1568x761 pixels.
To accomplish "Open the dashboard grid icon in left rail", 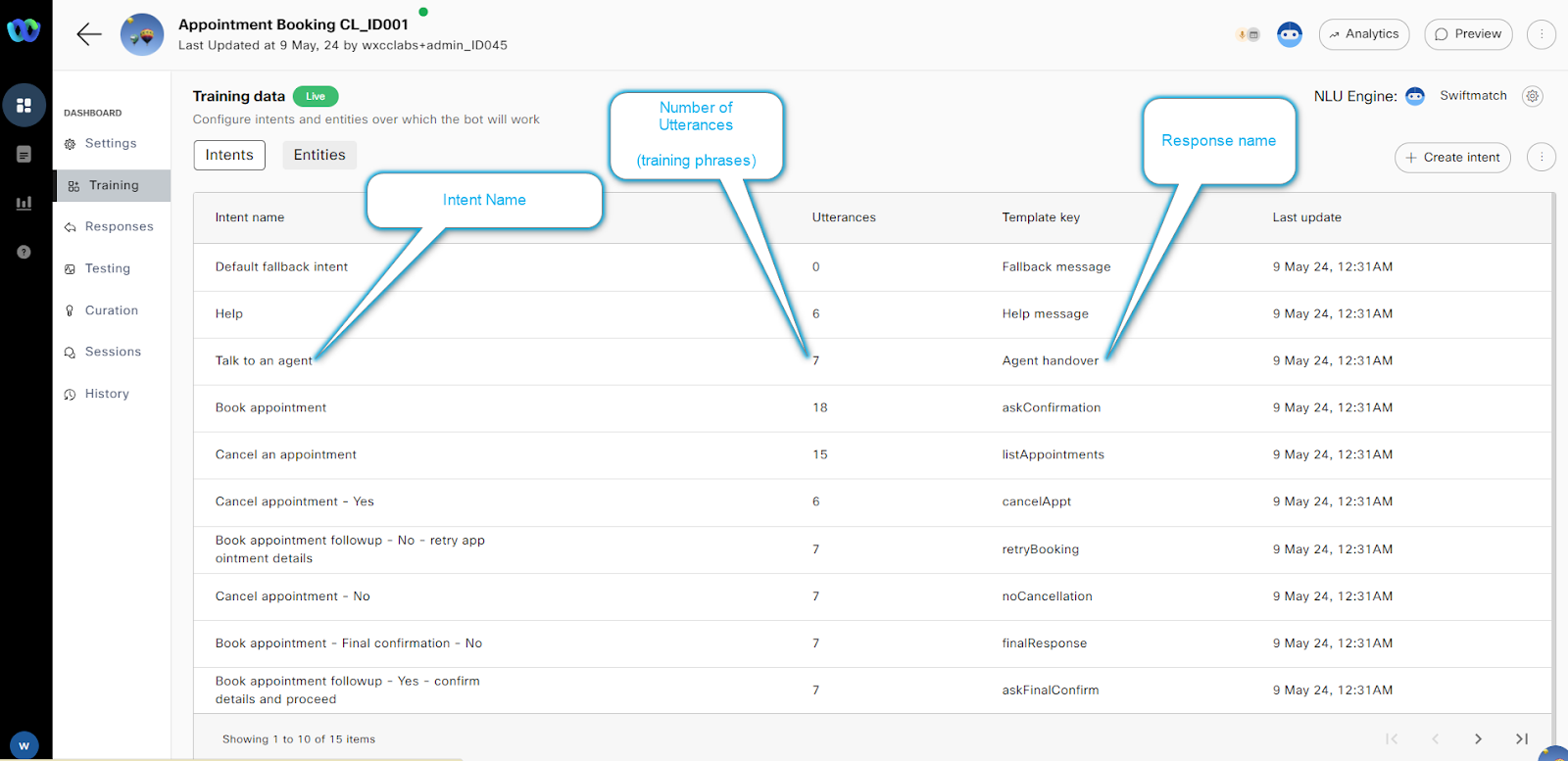I will (x=24, y=106).
